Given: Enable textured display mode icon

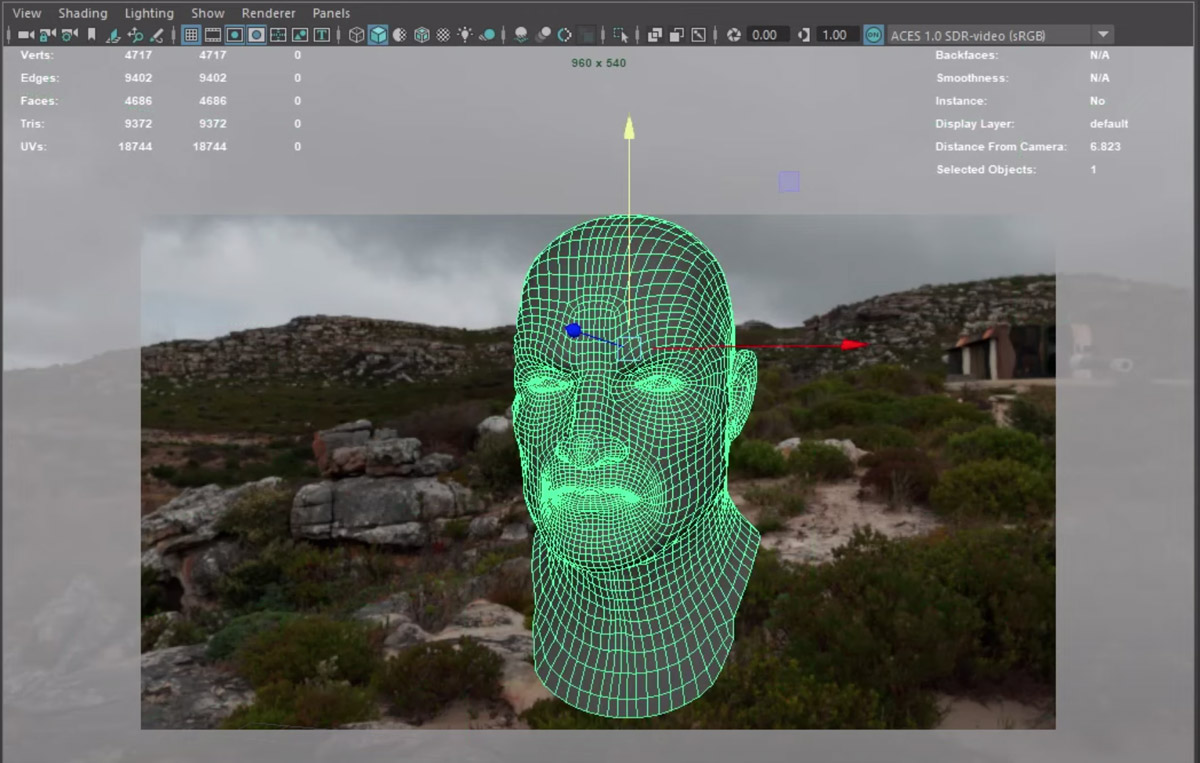Looking at the screenshot, I should pyautogui.click(x=445, y=35).
